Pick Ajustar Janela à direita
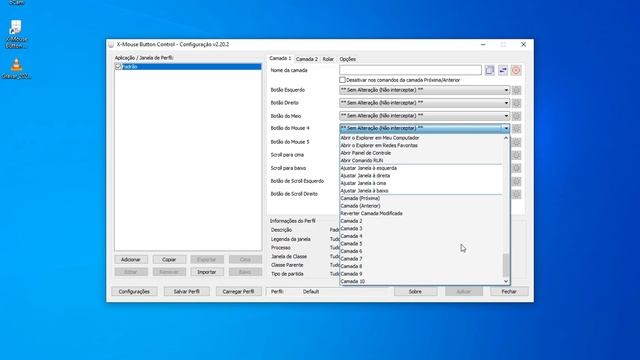This screenshot has width=640, height=360. [421, 176]
